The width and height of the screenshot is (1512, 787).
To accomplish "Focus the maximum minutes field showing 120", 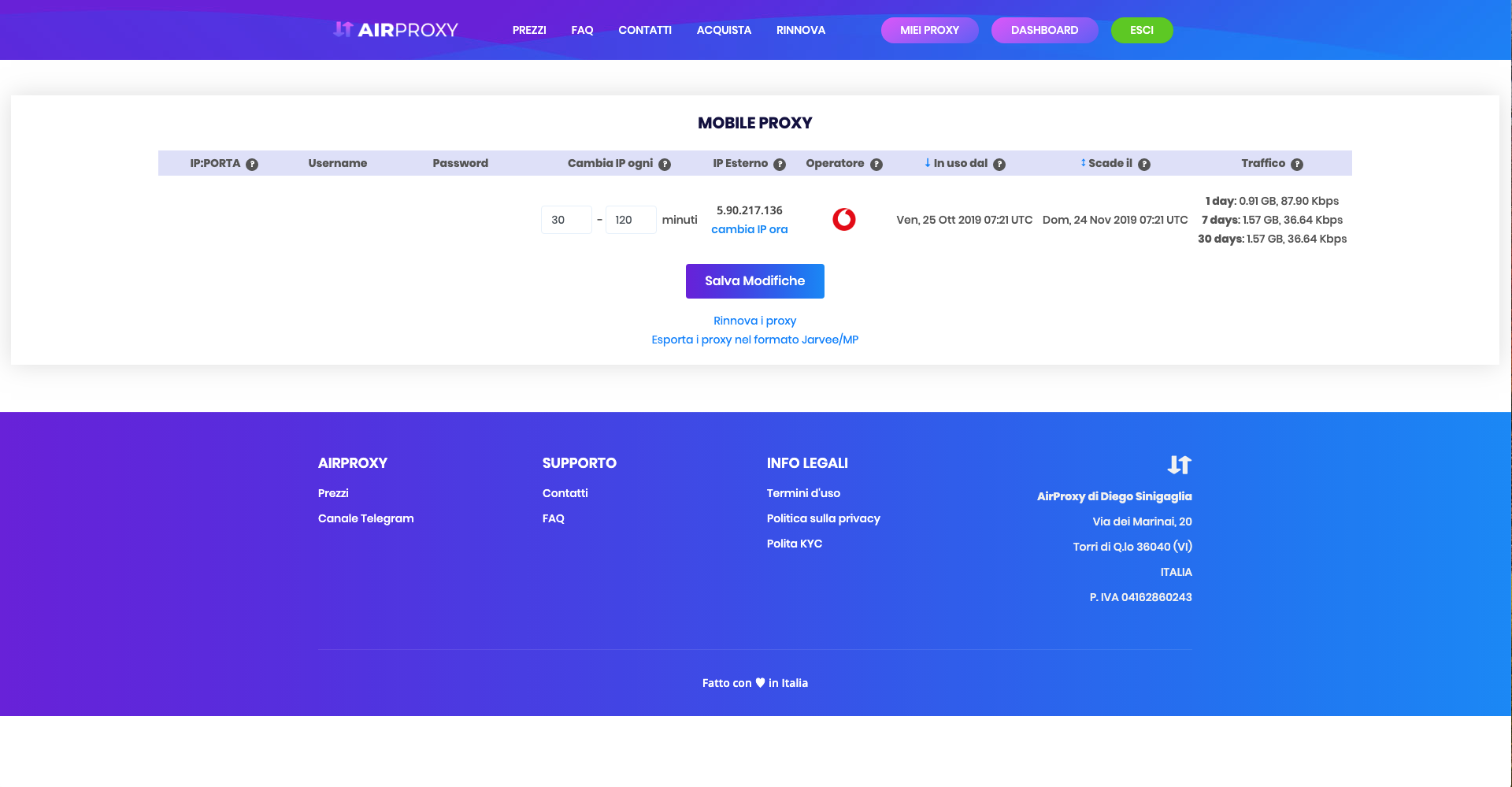I will click(x=631, y=220).
